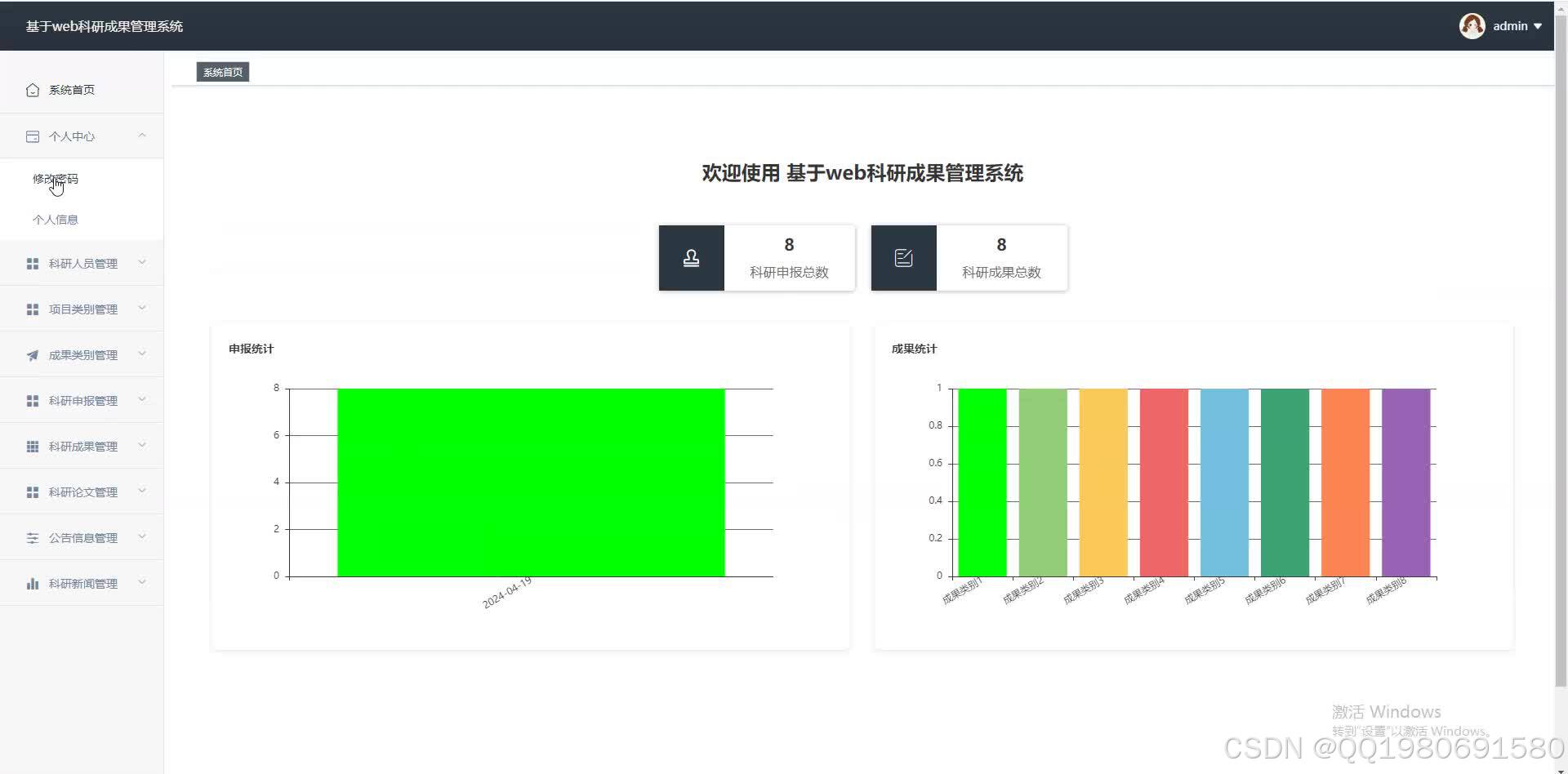The image size is (1568, 774).
Task: Click the 基于web科研成果管理系统 header title
Action: point(105,26)
